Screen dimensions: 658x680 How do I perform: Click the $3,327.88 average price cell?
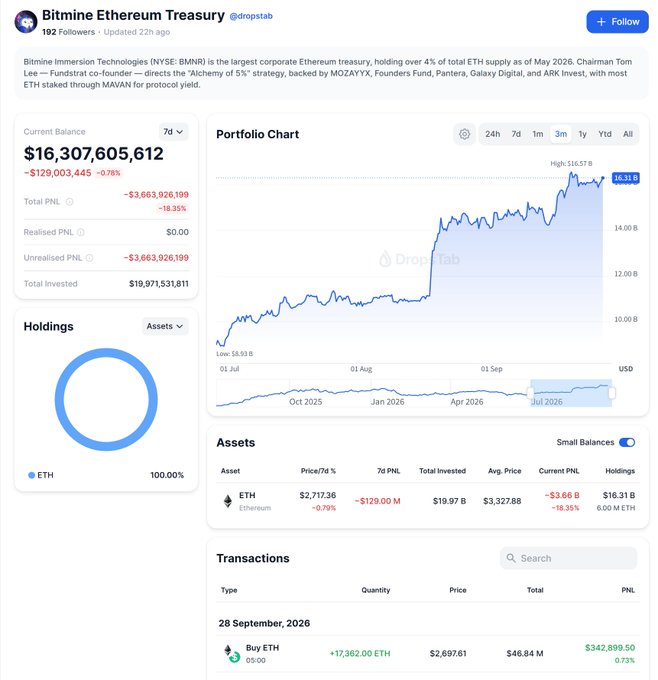[502, 501]
